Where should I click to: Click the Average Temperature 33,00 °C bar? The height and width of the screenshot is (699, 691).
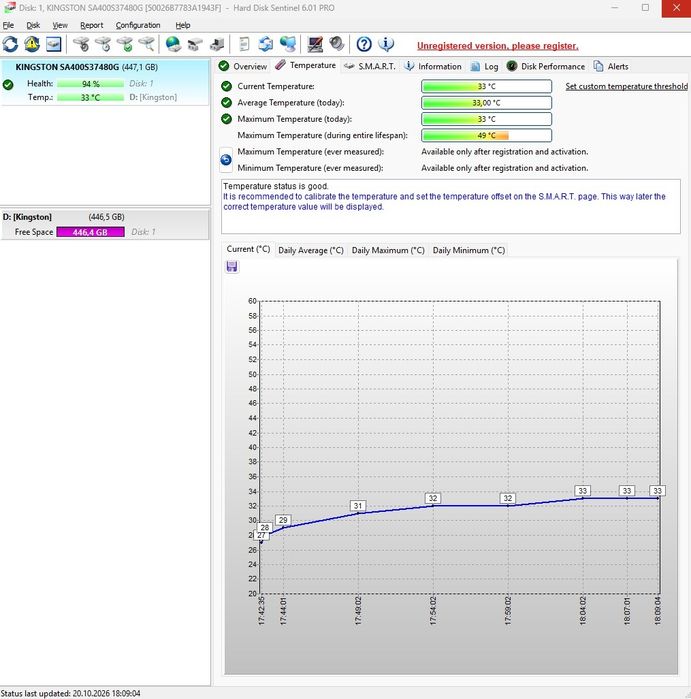click(x=486, y=103)
